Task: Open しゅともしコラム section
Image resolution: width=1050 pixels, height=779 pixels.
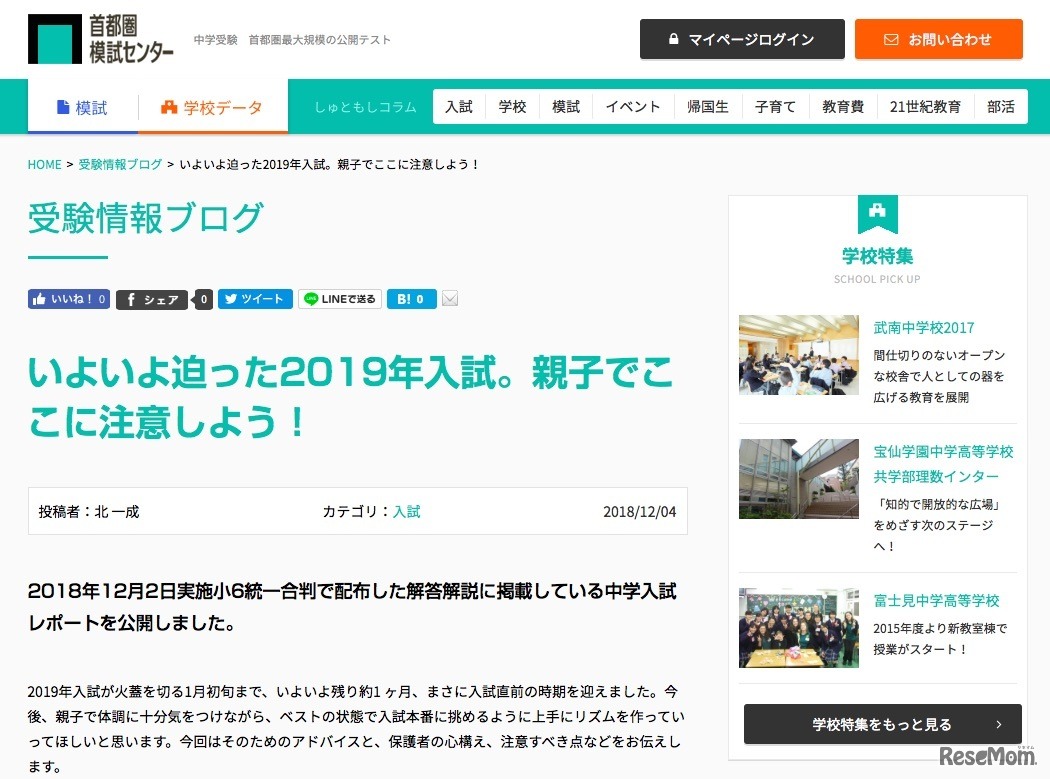Action: (x=365, y=107)
